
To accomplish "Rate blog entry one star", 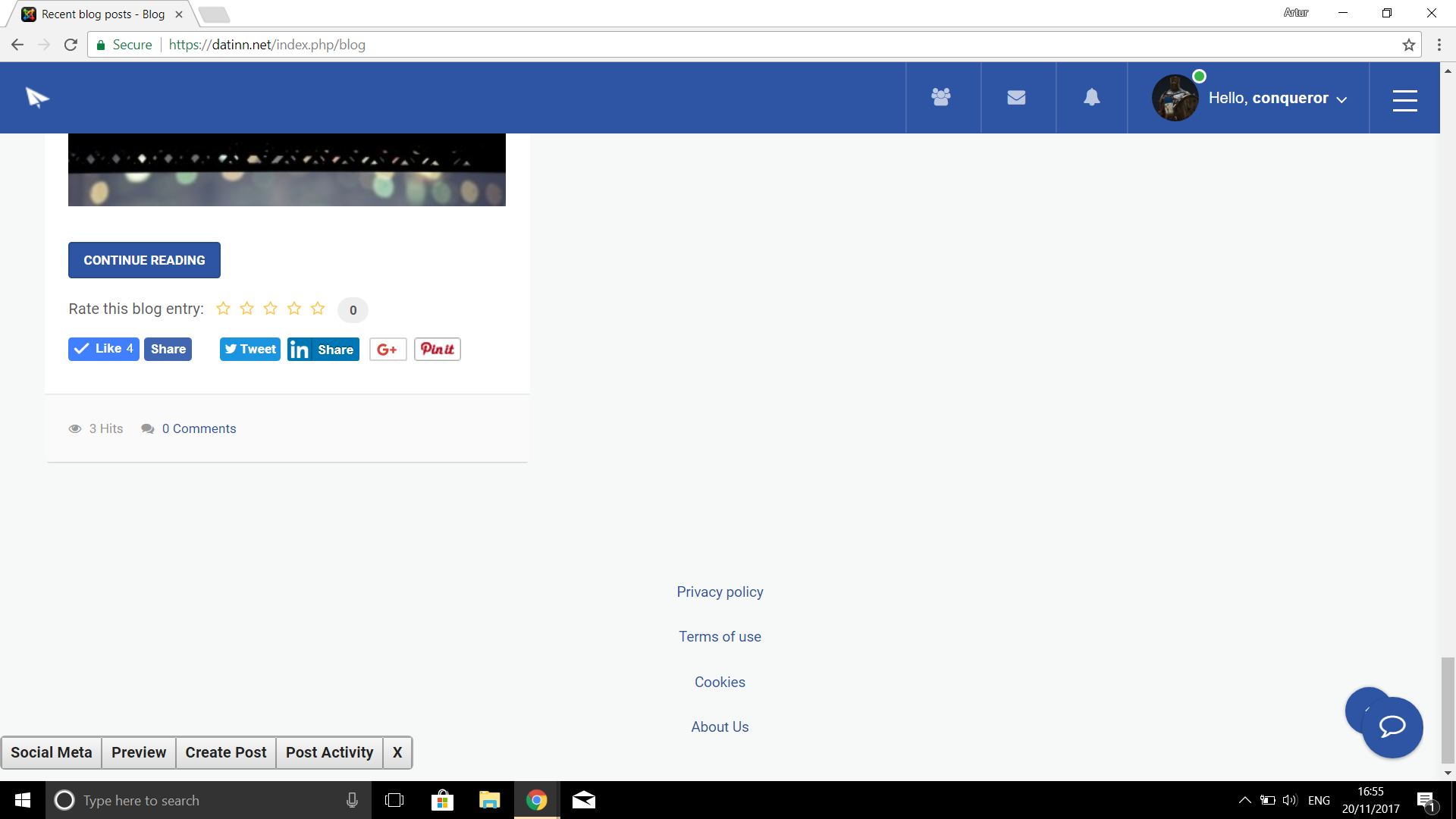I will 223,309.
